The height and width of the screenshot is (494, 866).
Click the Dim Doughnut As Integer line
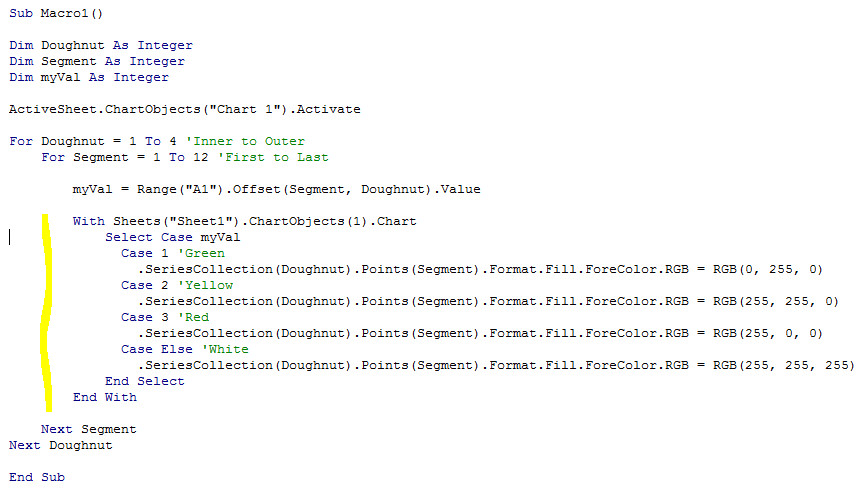click(101, 45)
